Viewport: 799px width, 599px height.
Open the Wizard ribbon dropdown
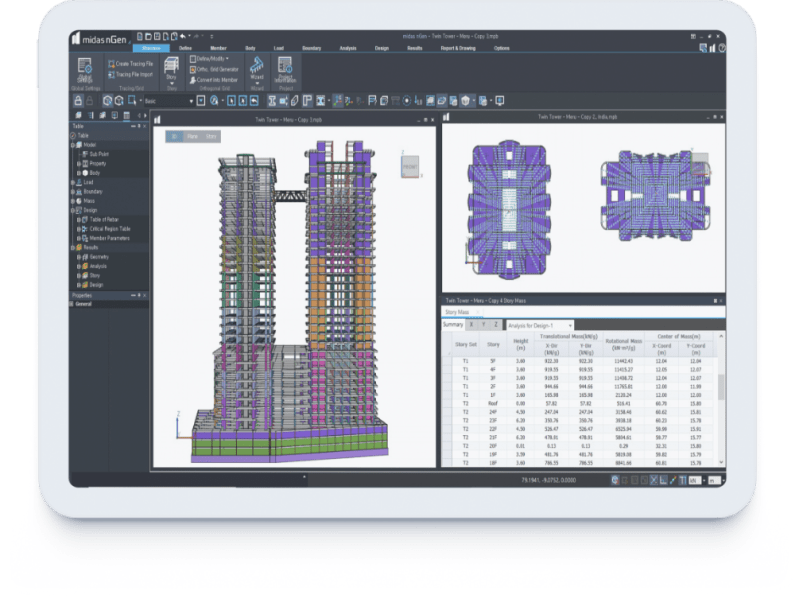(257, 71)
